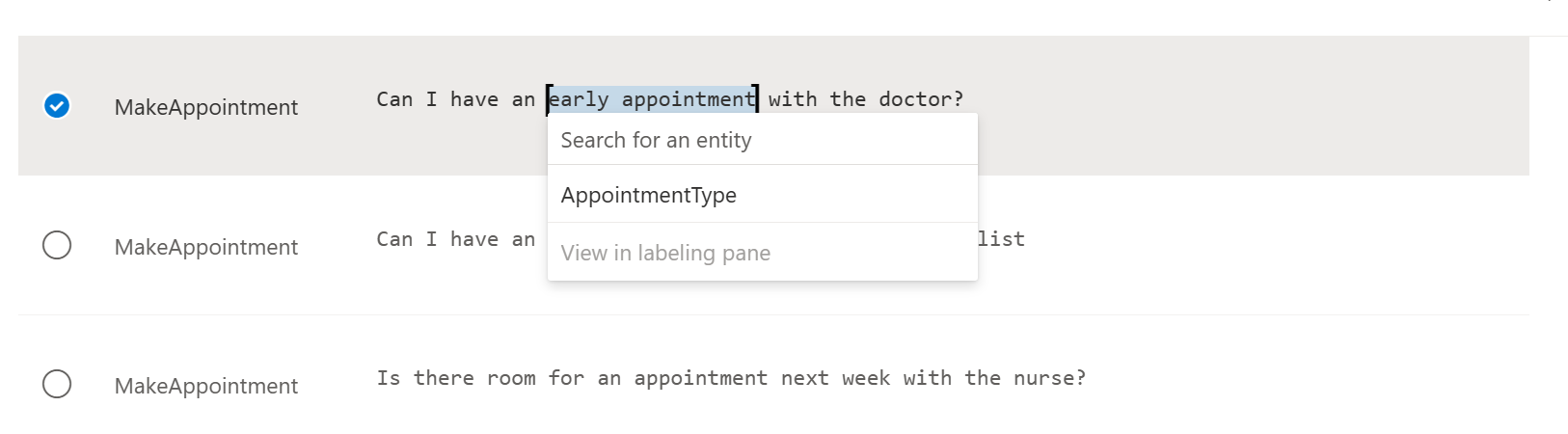Viewport: 1568px width, 434px height.
Task: Select the second MakeAppointment utterance circle
Action: coord(57,245)
